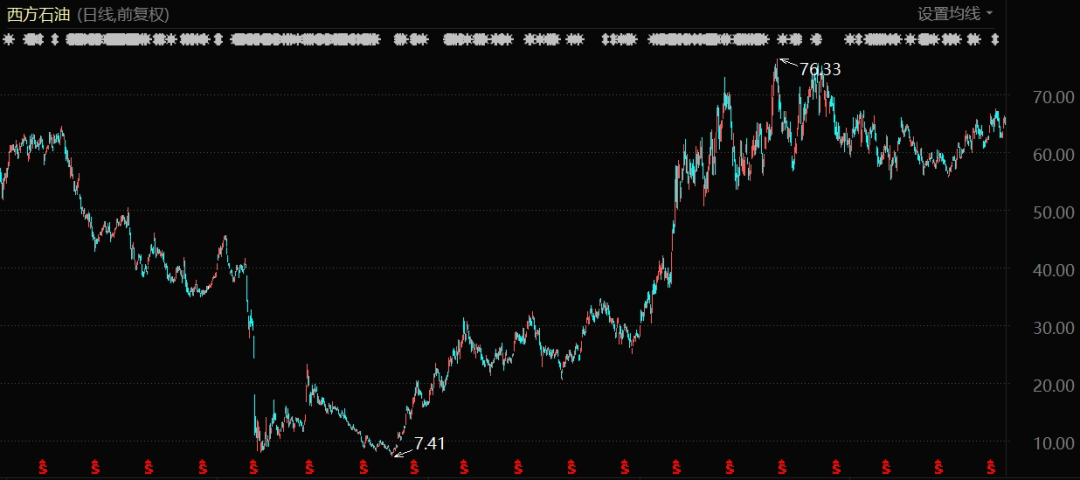Click the 50.00 price axis label

coord(1056,213)
